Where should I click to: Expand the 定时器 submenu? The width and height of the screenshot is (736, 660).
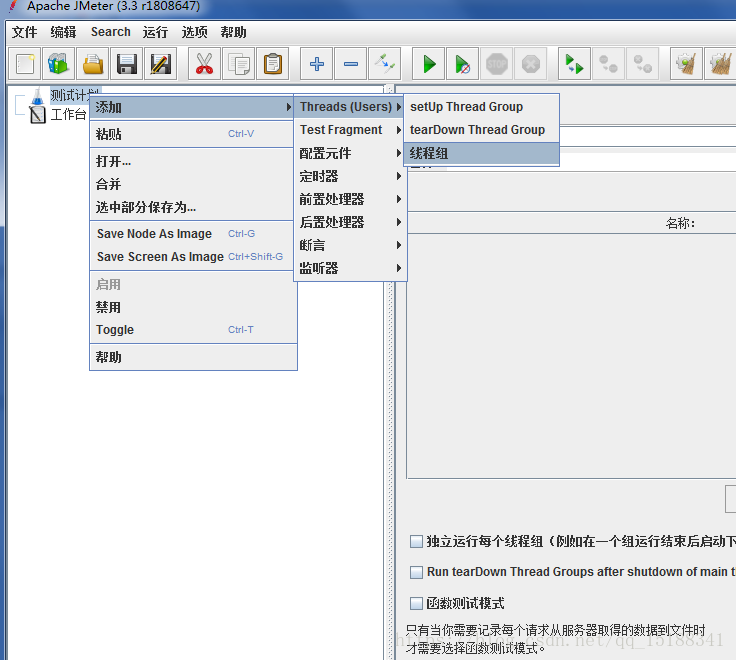pyautogui.click(x=350, y=176)
